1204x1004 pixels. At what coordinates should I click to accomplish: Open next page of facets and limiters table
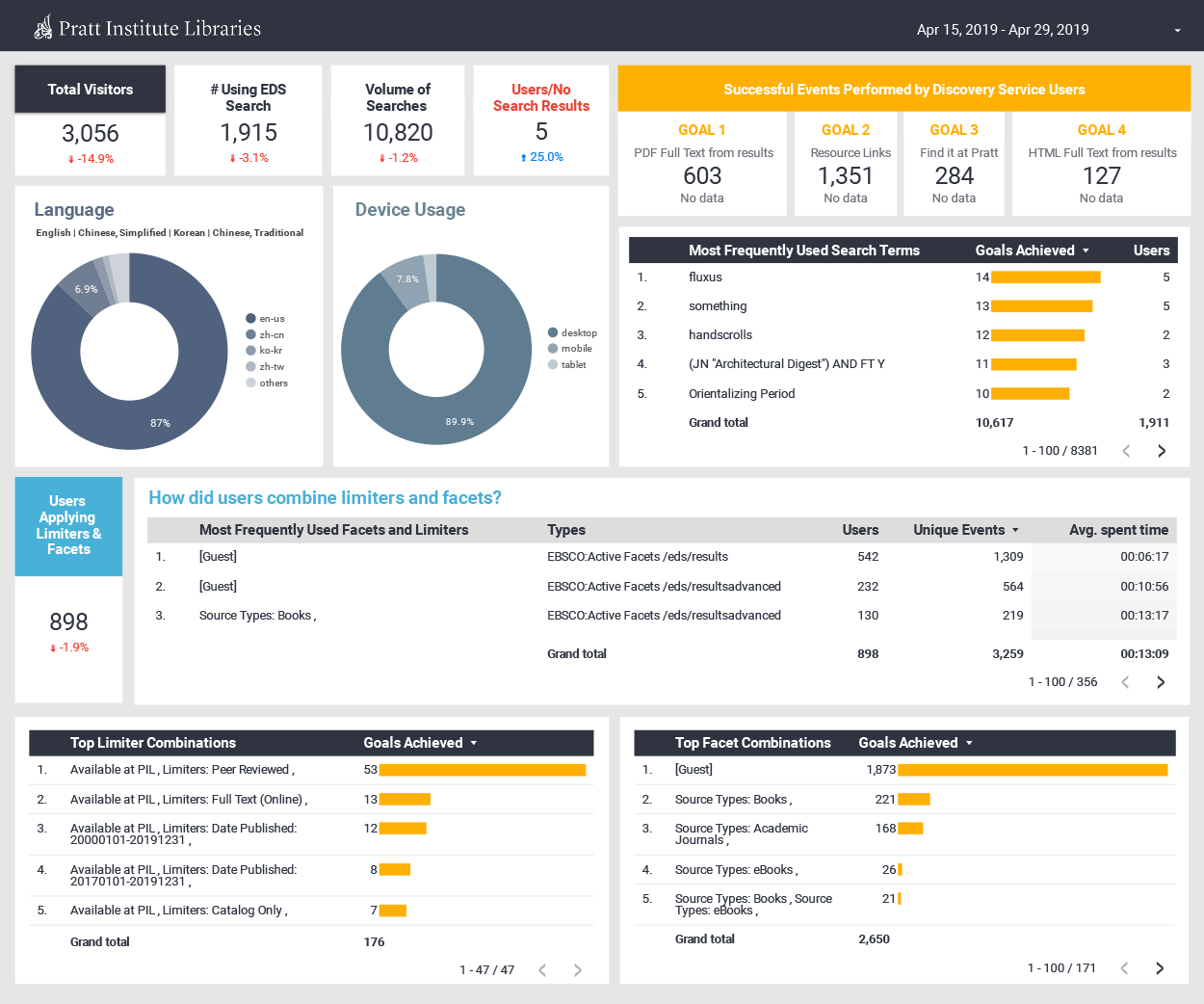[1161, 681]
